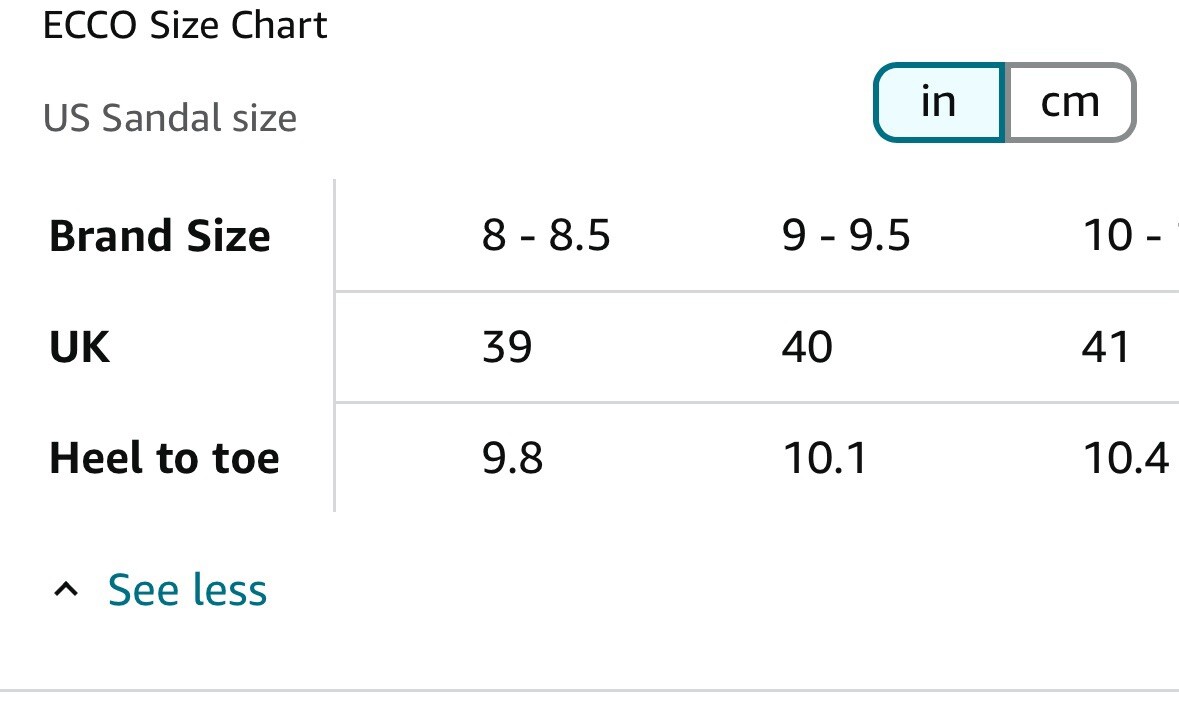The image size is (1179, 712).
Task: Click heel to toe 10.1 value
Action: [825, 458]
